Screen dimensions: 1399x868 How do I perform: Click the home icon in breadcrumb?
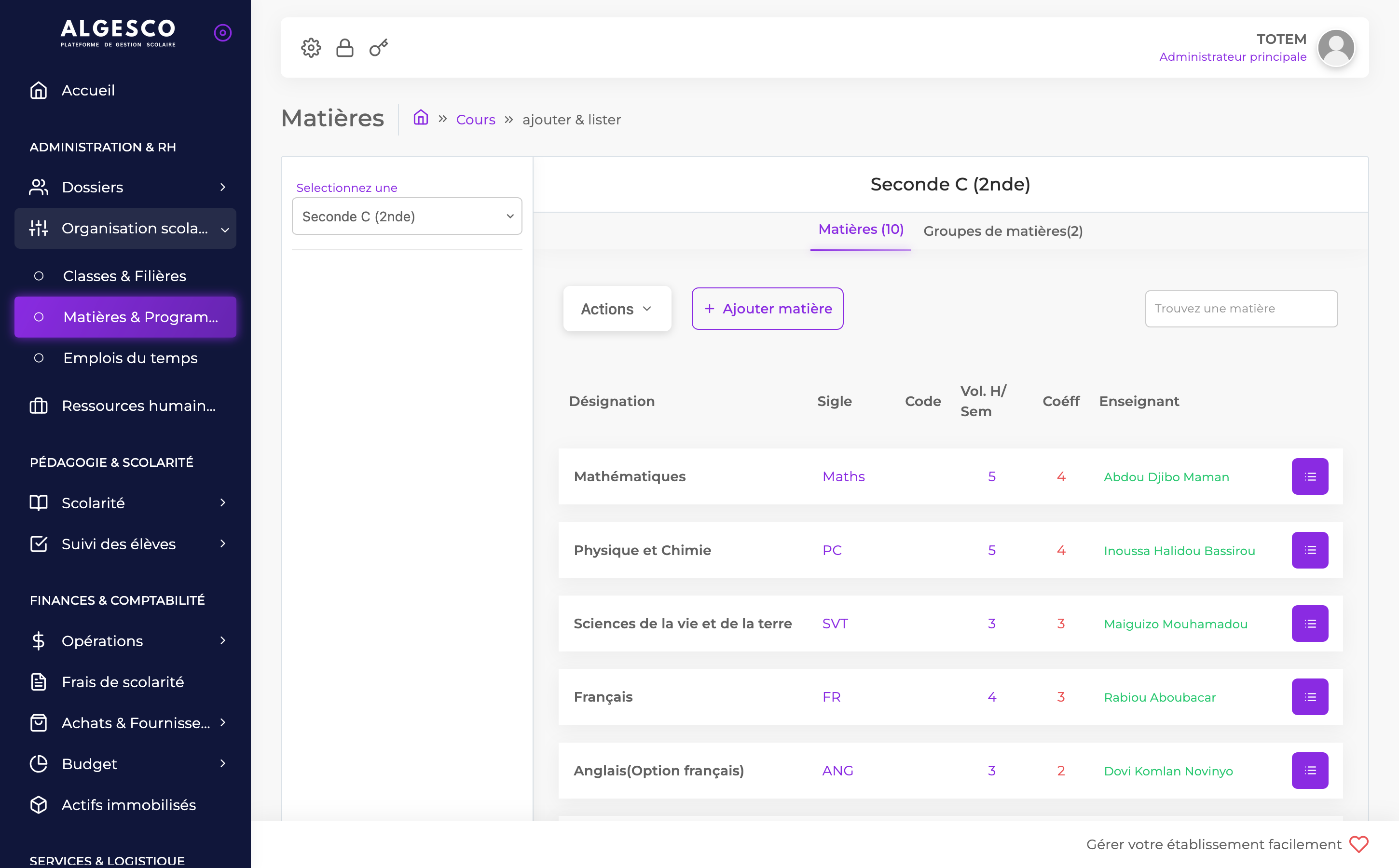[421, 118]
